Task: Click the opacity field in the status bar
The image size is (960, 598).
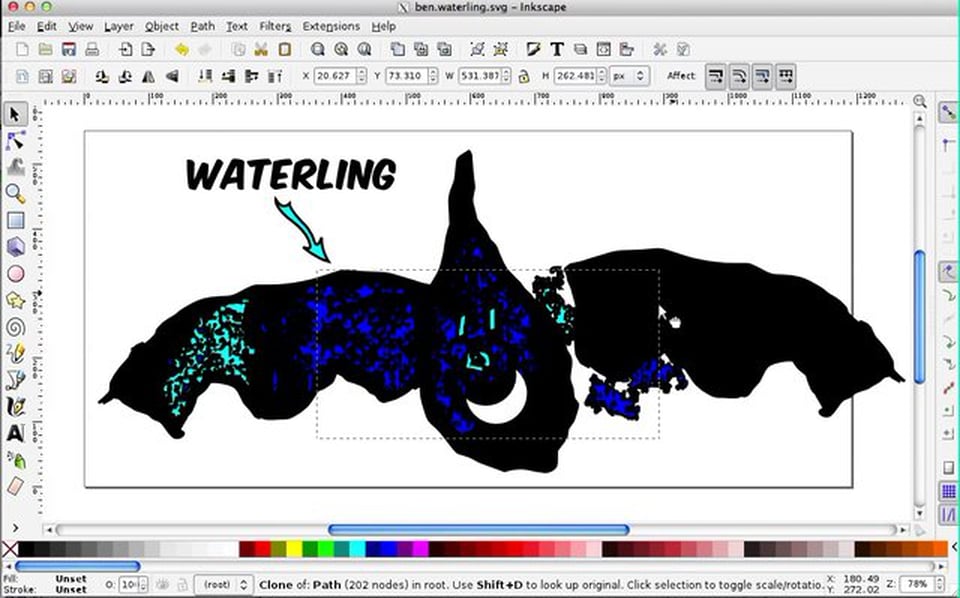Action: (x=130, y=585)
